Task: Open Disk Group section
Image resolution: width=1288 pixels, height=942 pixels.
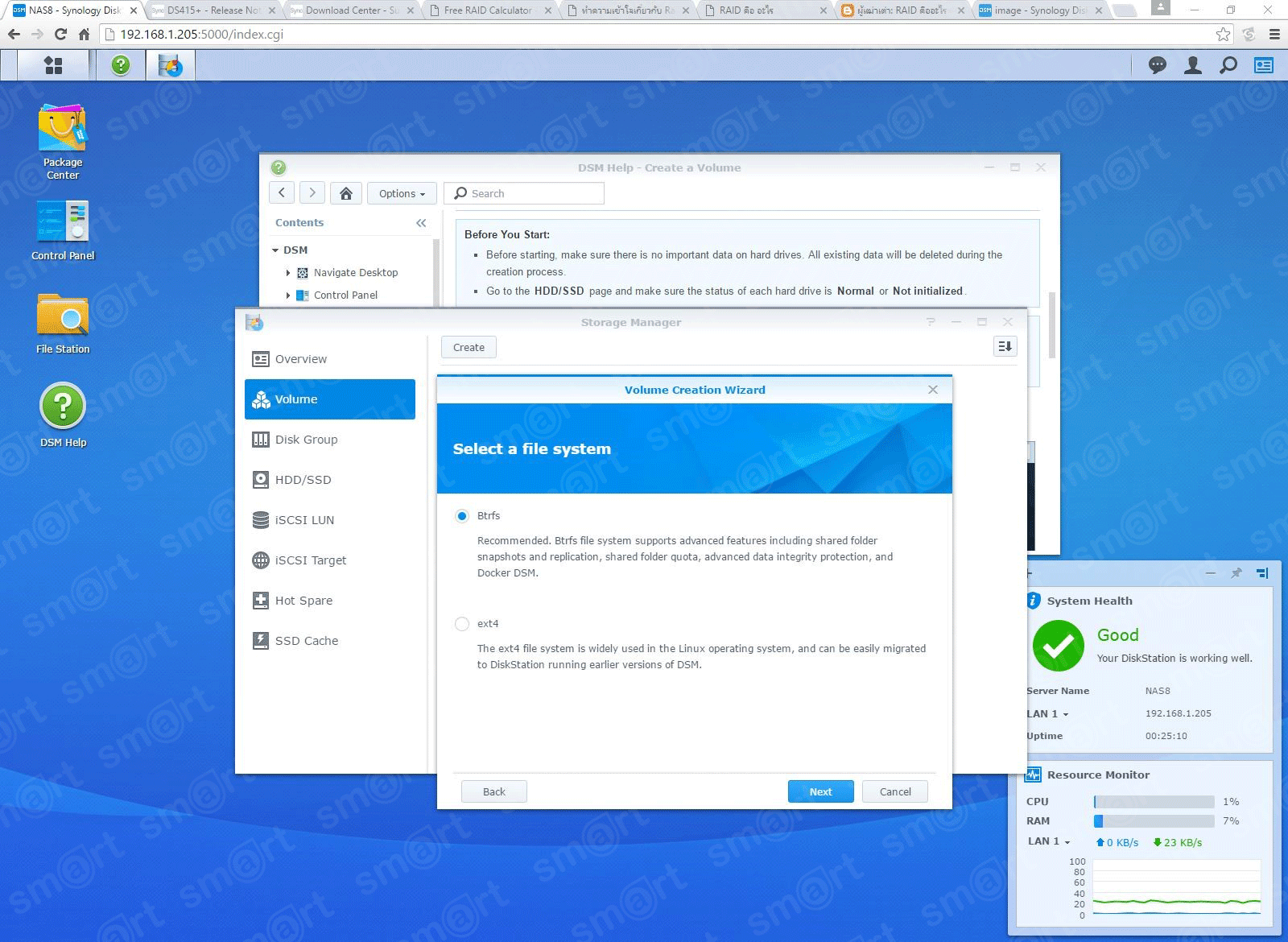Action: 330,440
